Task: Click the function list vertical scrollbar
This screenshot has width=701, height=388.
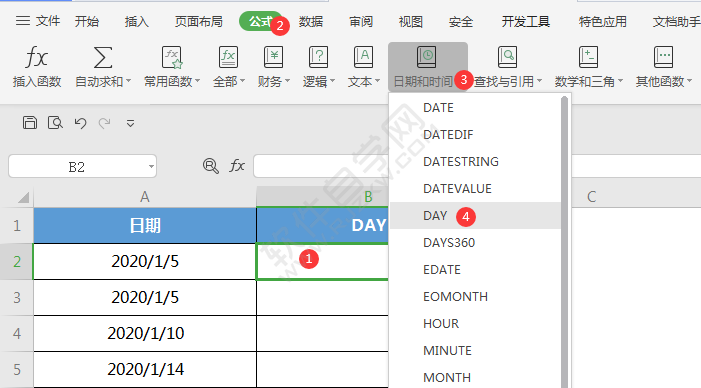Action: coord(565,241)
